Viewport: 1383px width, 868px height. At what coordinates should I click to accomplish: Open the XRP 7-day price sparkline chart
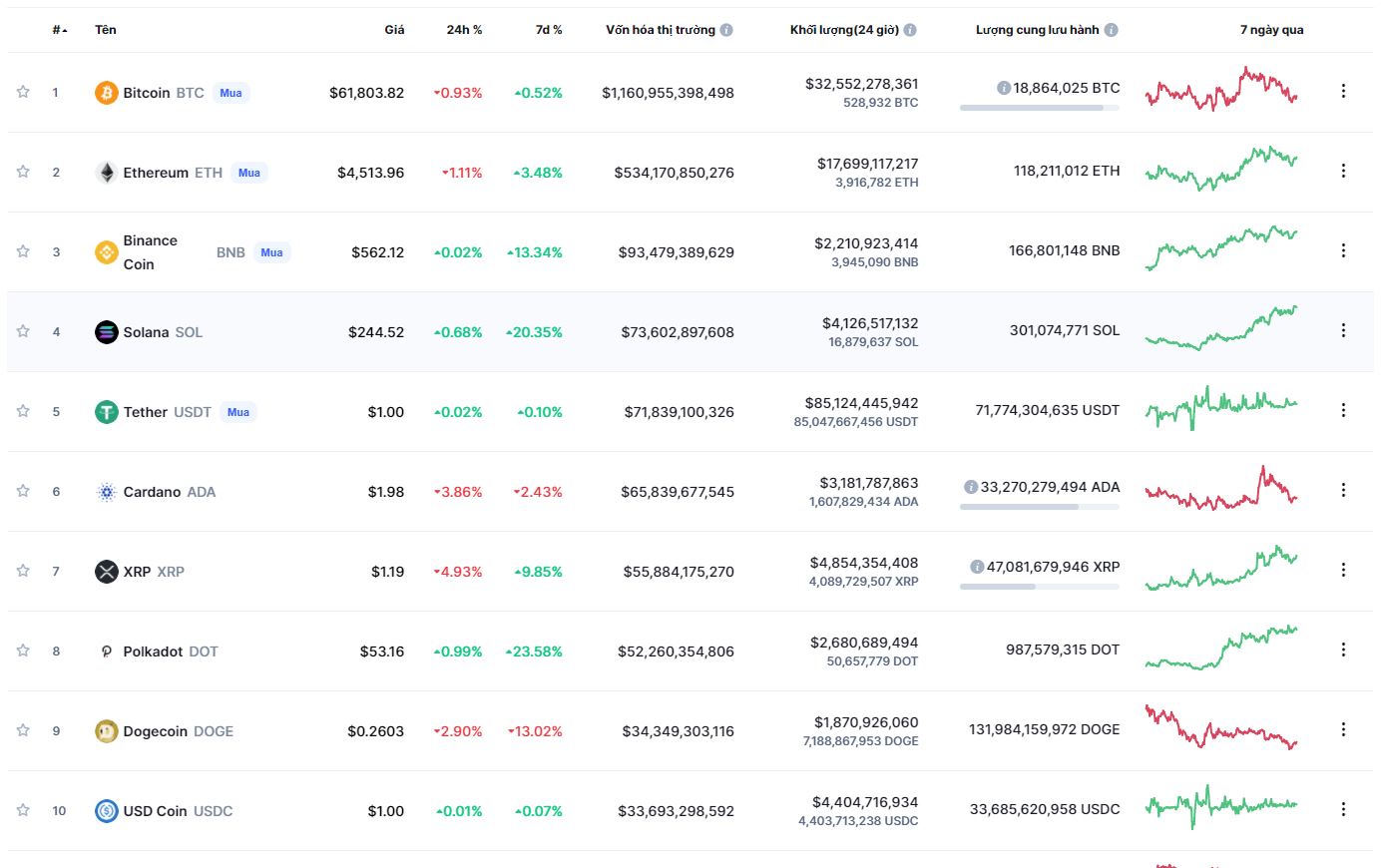pyautogui.click(x=1221, y=569)
